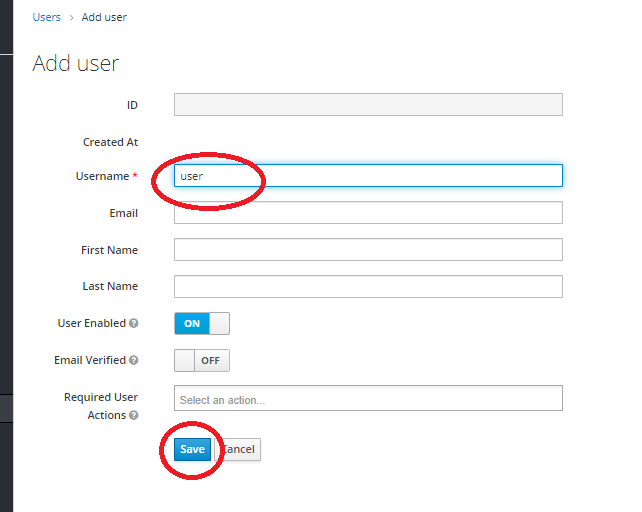Click the Required User Actions help icon
Screen dimensions: 642x512
coord(133,415)
